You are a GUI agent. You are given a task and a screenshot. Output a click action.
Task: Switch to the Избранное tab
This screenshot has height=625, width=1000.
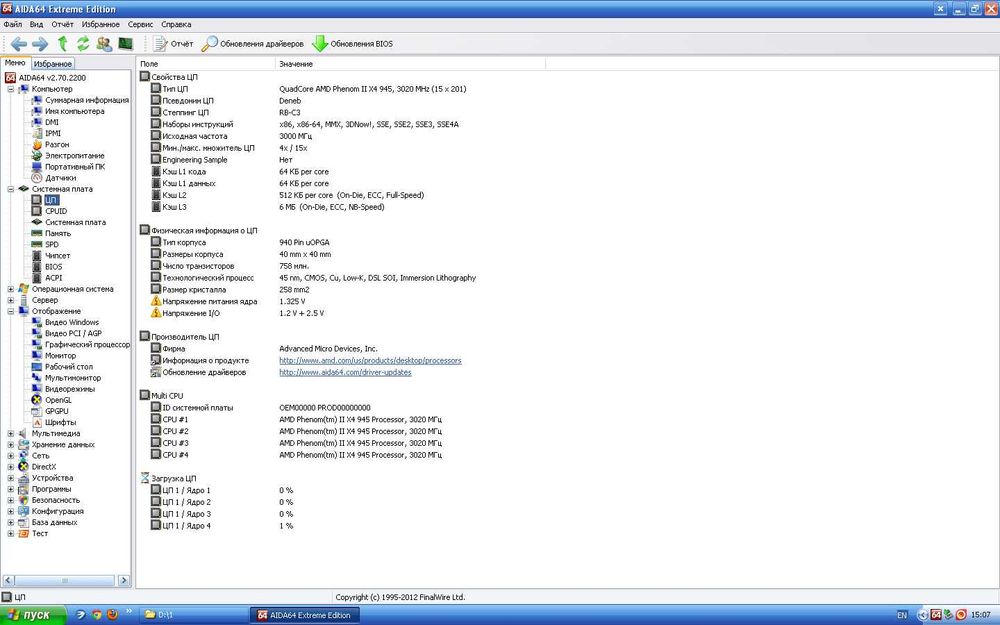pyautogui.click(x=53, y=64)
